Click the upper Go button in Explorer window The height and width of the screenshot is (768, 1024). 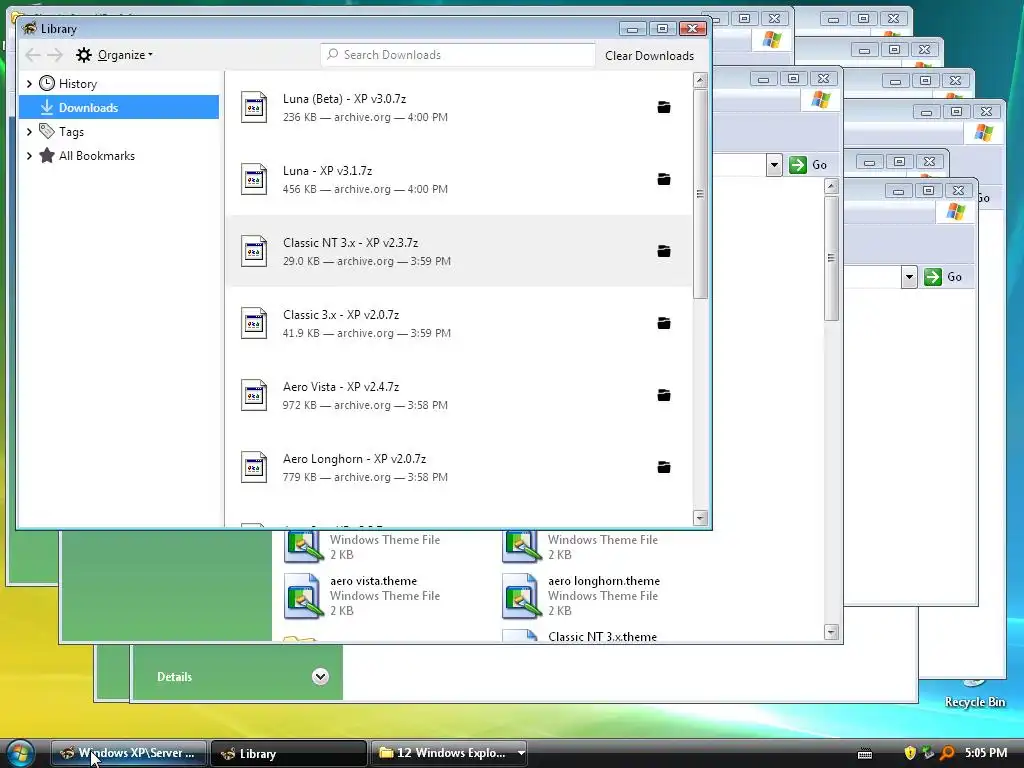(x=808, y=165)
